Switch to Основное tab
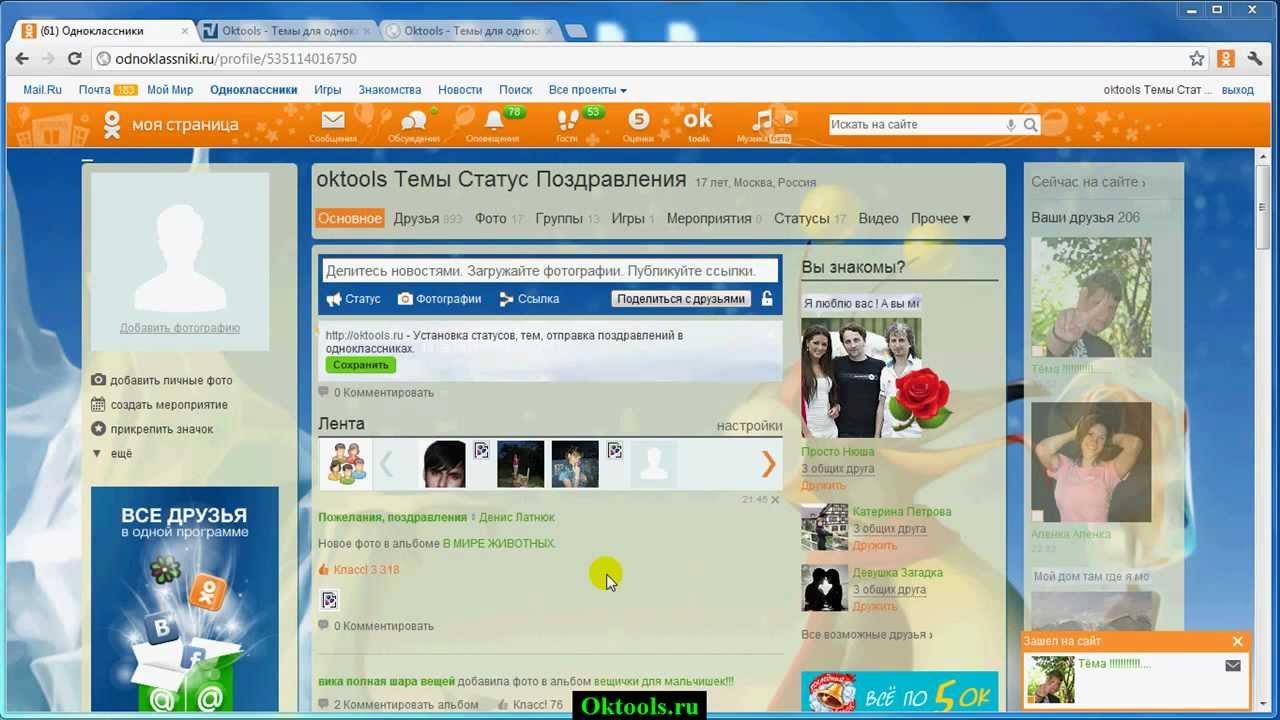The image size is (1280, 720). click(x=350, y=218)
